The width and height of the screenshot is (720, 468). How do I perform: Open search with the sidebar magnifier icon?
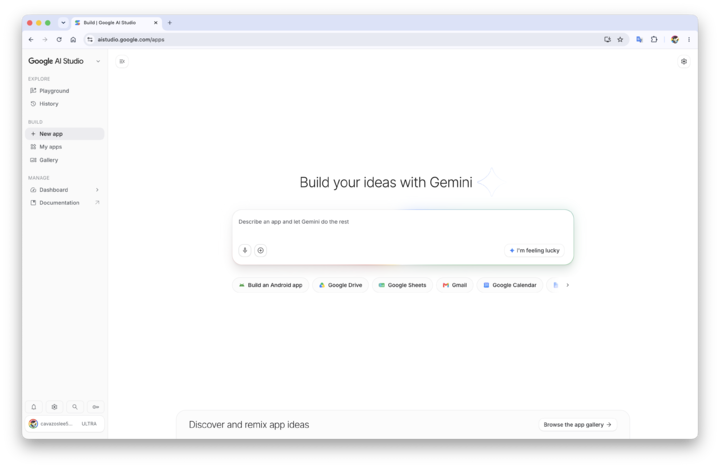point(75,407)
